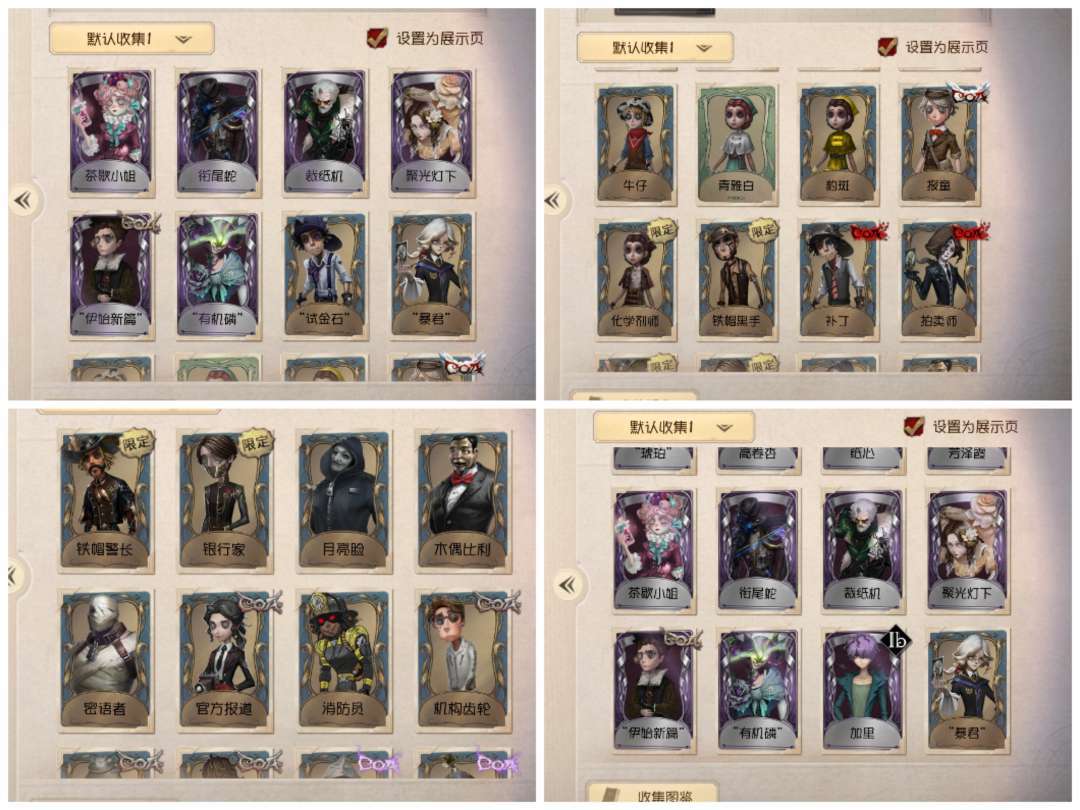The image size is (1080, 810).
Task: Toggle 设置为展示页 checkbox above the 芳泽霞 card
Action: point(913,427)
